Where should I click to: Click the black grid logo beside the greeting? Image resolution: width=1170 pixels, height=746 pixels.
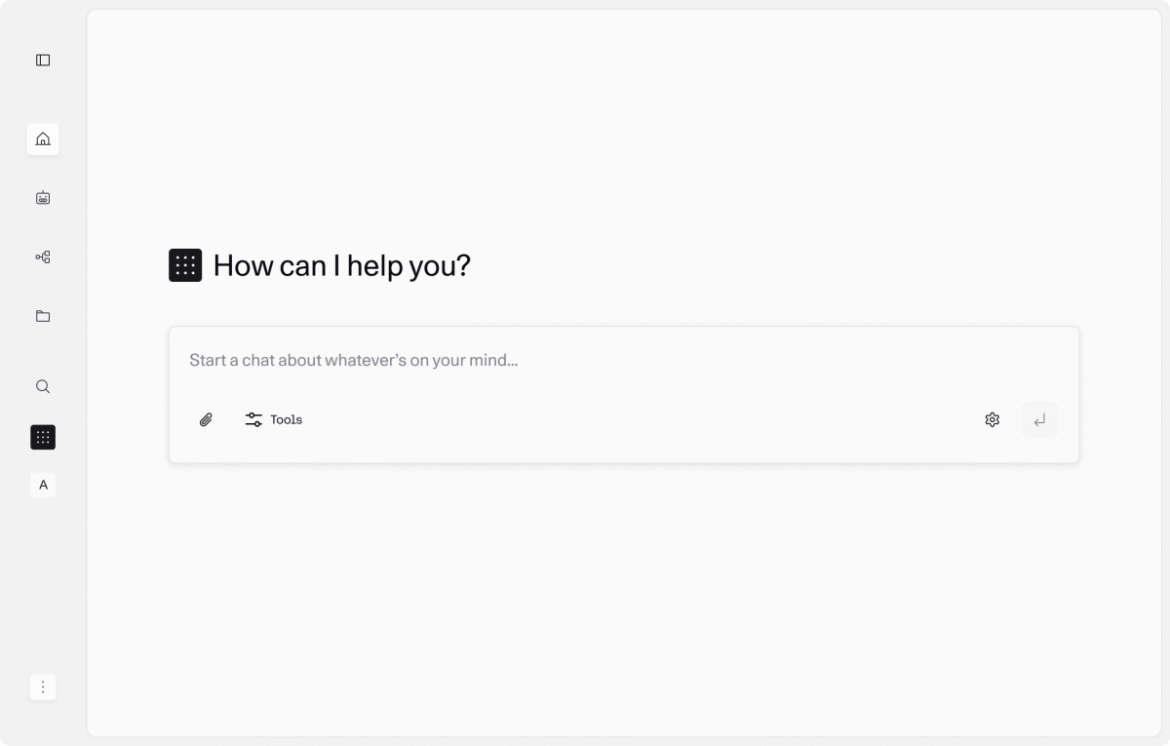[x=184, y=265]
